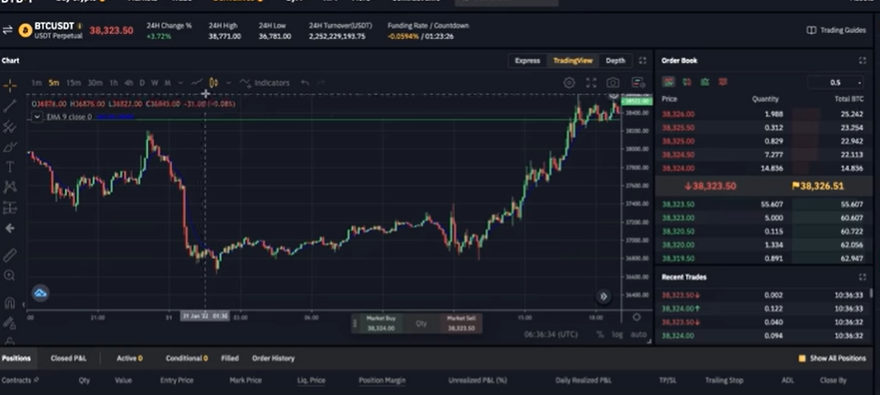Open order book 0.5 grouping dropdown
The image size is (880, 395).
(x=836, y=82)
